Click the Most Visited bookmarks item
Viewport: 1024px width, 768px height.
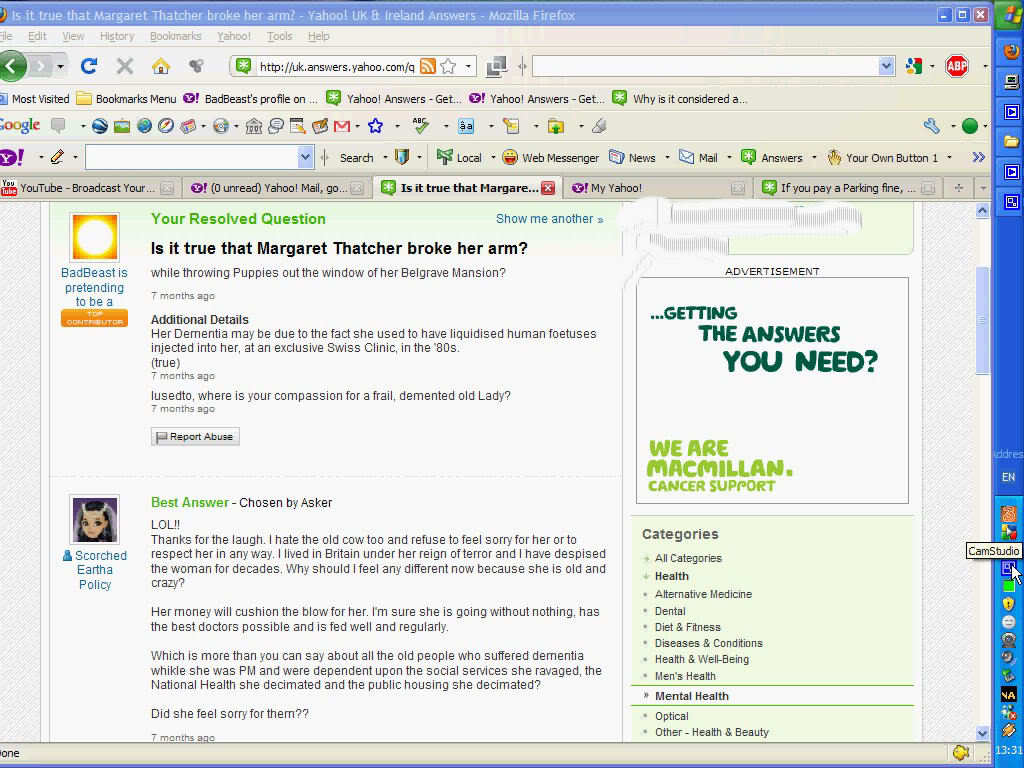[x=35, y=99]
